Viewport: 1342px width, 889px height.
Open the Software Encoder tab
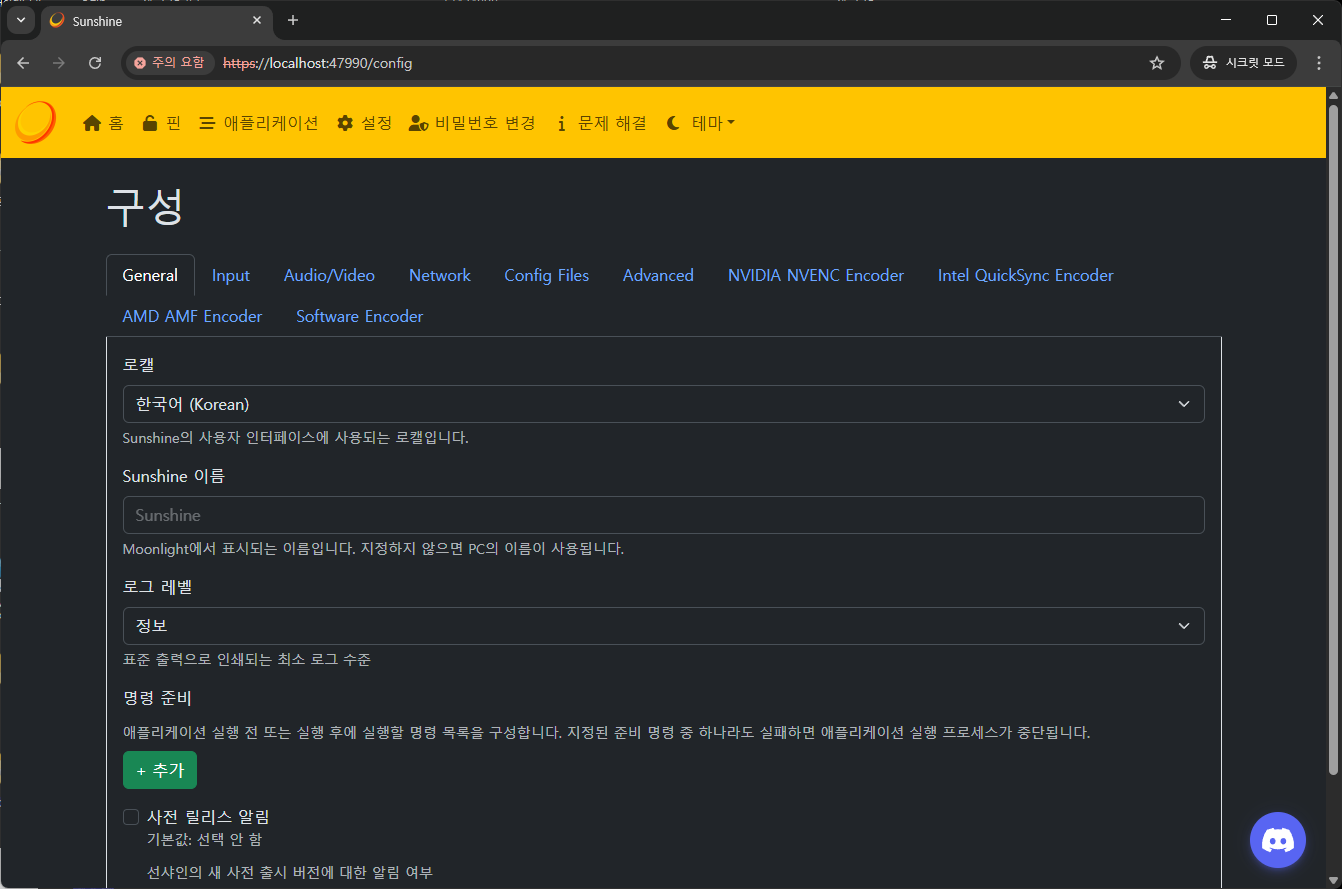tap(360, 316)
